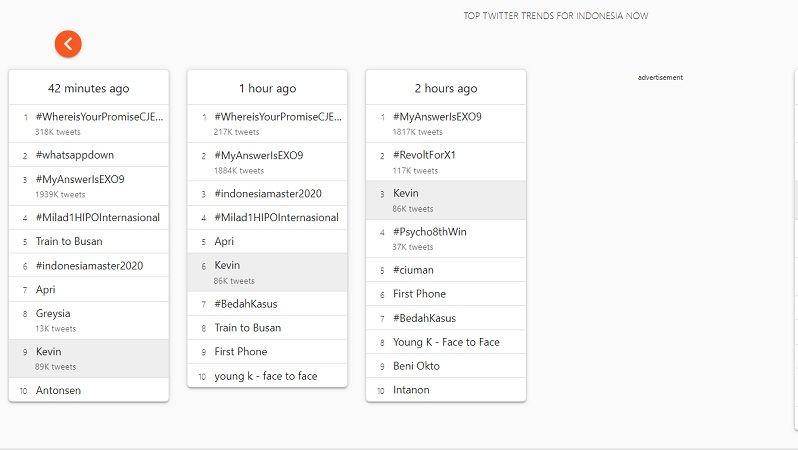The height and width of the screenshot is (450, 798).
Task: Open #Psycho8thWin trend
Action: pyautogui.click(x=446, y=239)
